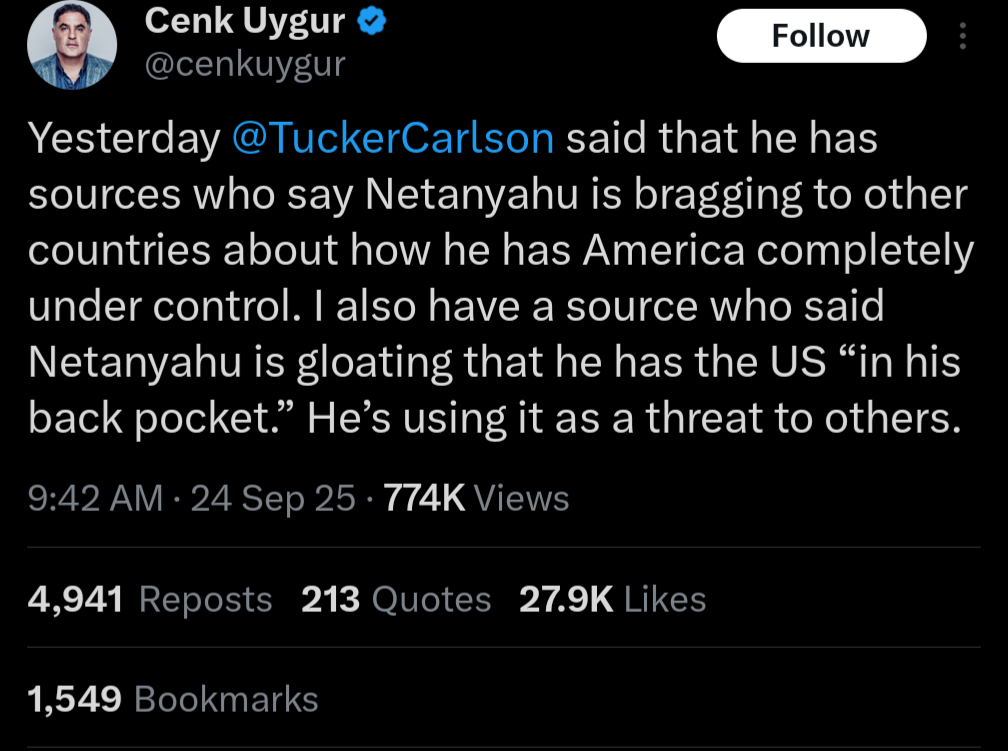Click the Likes label beside 27.9K
1008x751 pixels.
[665, 599]
